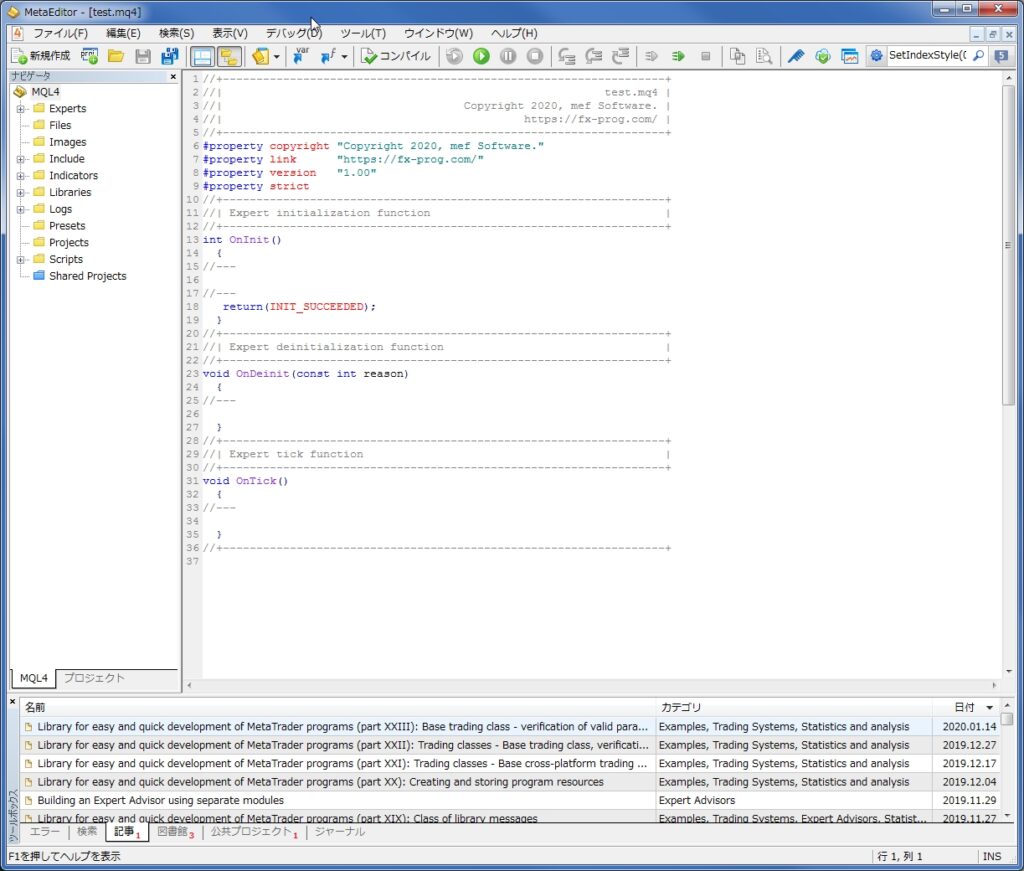This screenshot has width=1024, height=871.
Task: Click the insert variable 'var' icon
Action: point(300,56)
